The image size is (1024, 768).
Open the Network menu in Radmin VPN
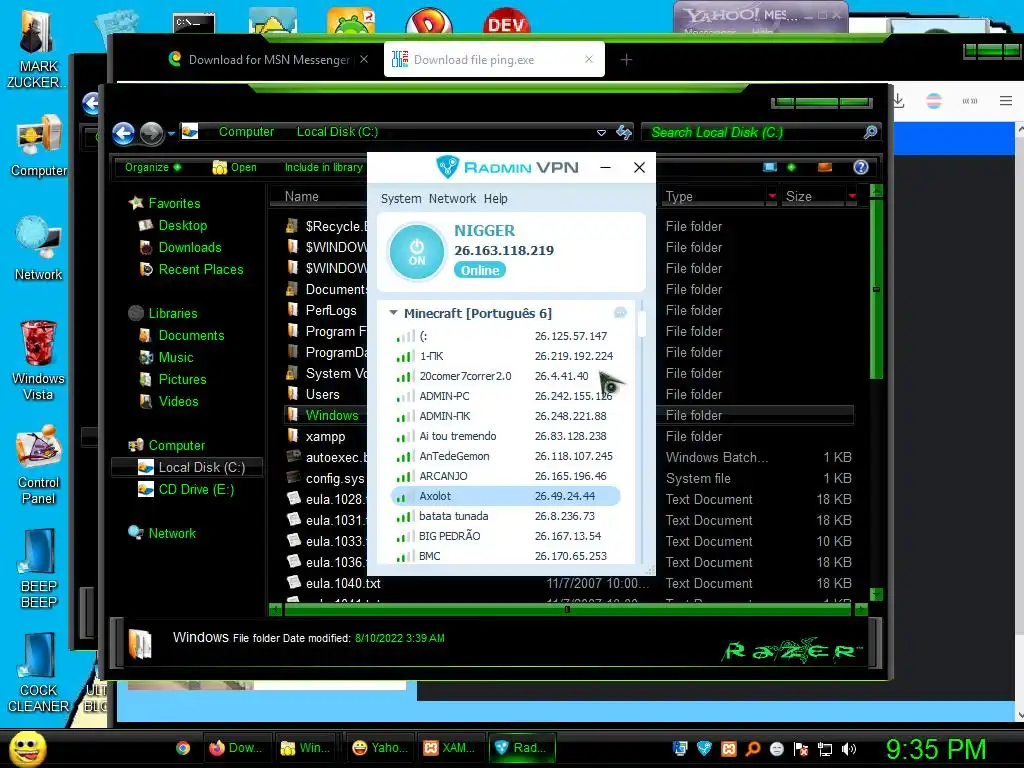point(452,199)
